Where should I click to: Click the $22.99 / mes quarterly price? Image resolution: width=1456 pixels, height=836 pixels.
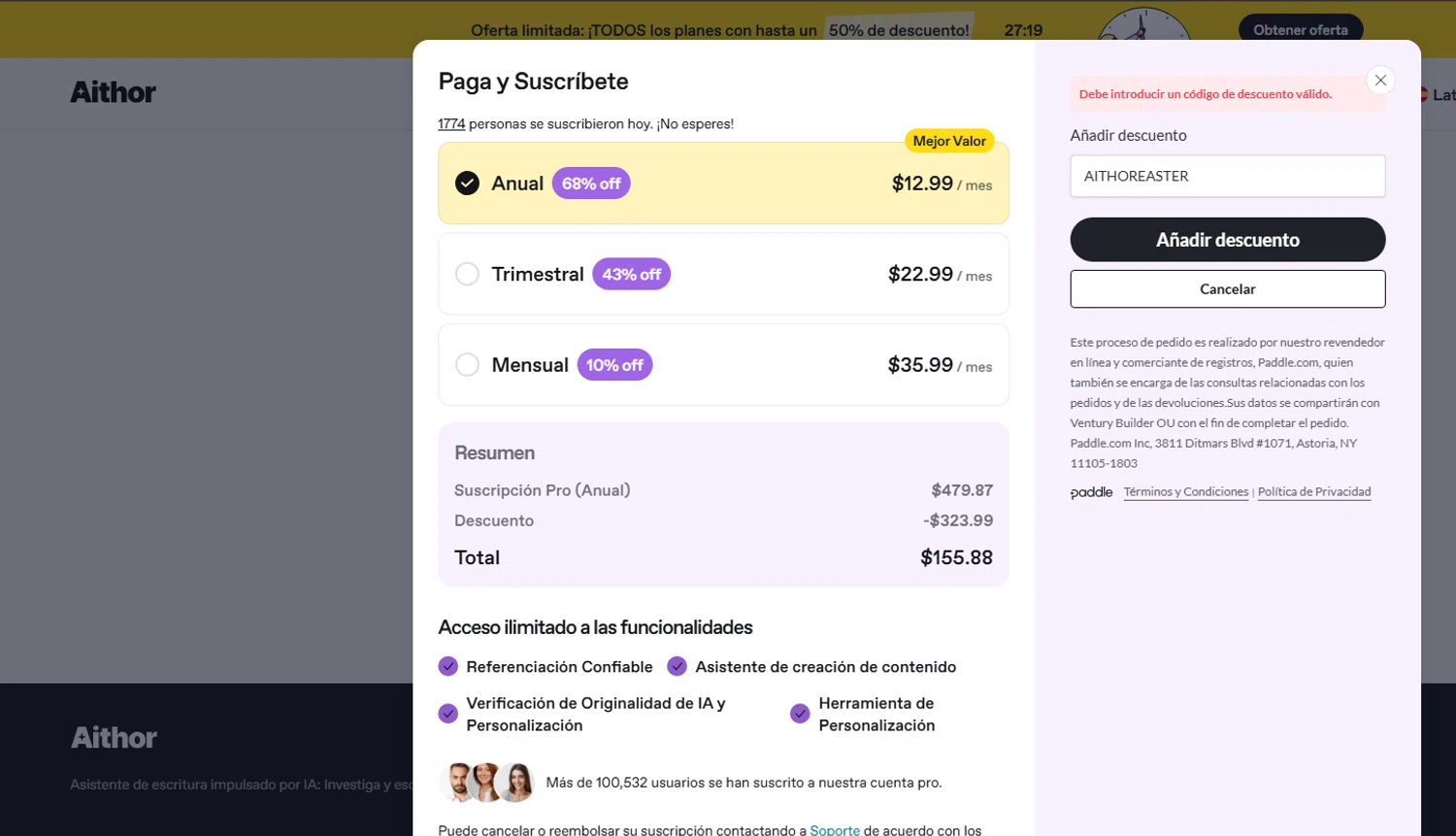940,274
